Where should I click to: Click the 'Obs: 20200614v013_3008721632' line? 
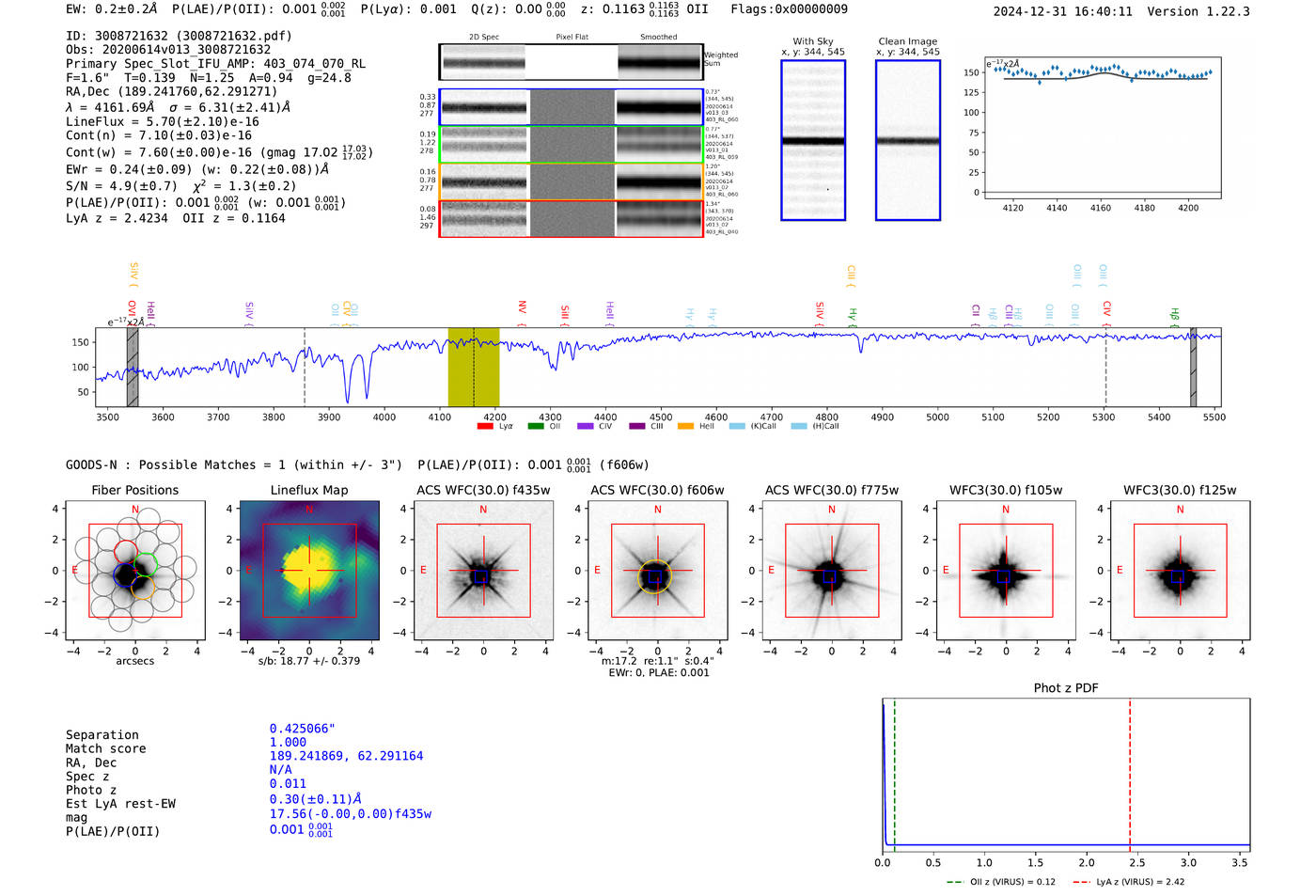[x=168, y=50]
